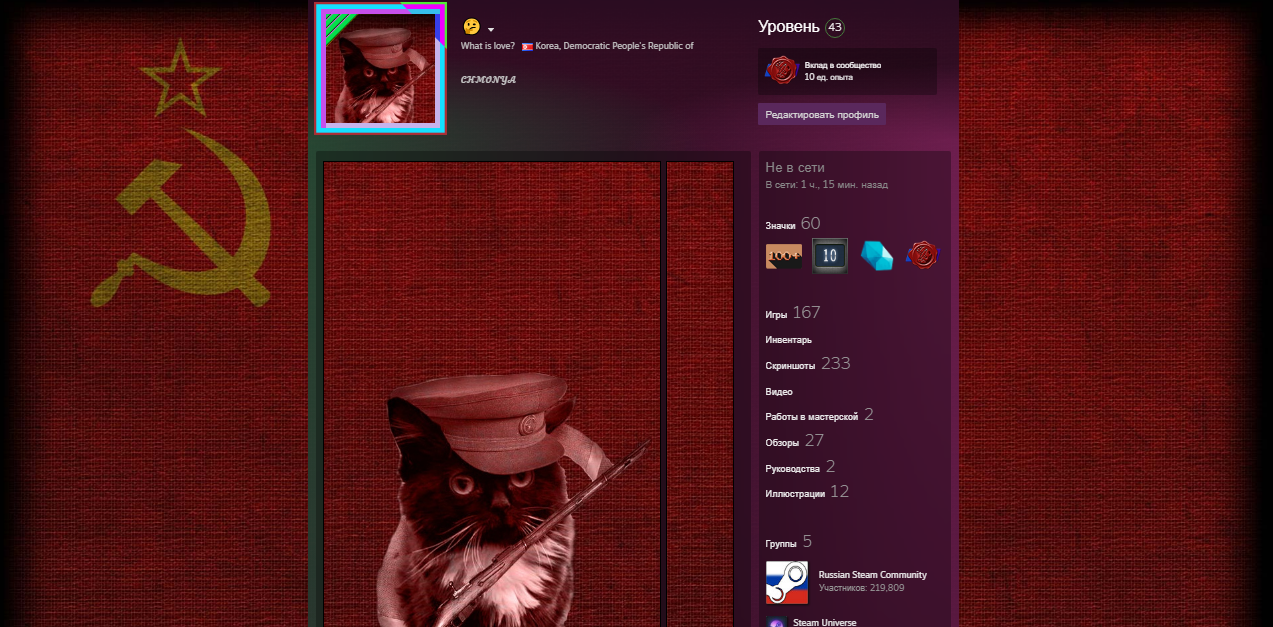The width and height of the screenshot is (1273, 627).
Task: Open the red wax seal badge in badges row
Action: coord(922,256)
